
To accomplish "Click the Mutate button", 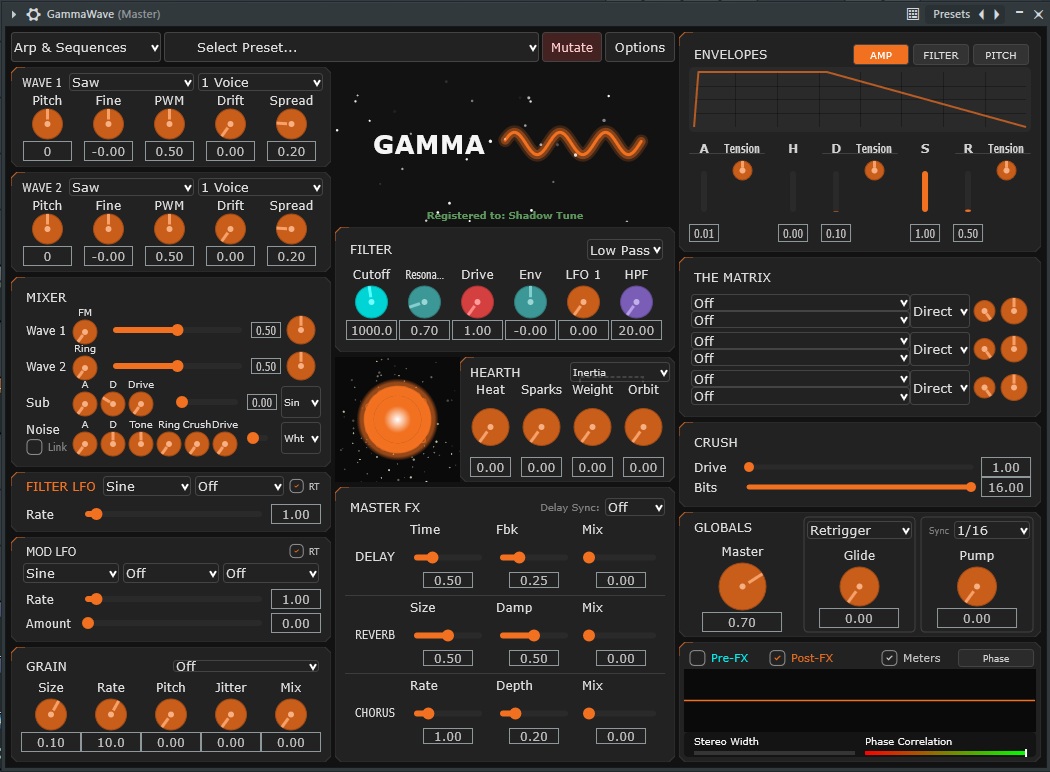I will coord(571,48).
